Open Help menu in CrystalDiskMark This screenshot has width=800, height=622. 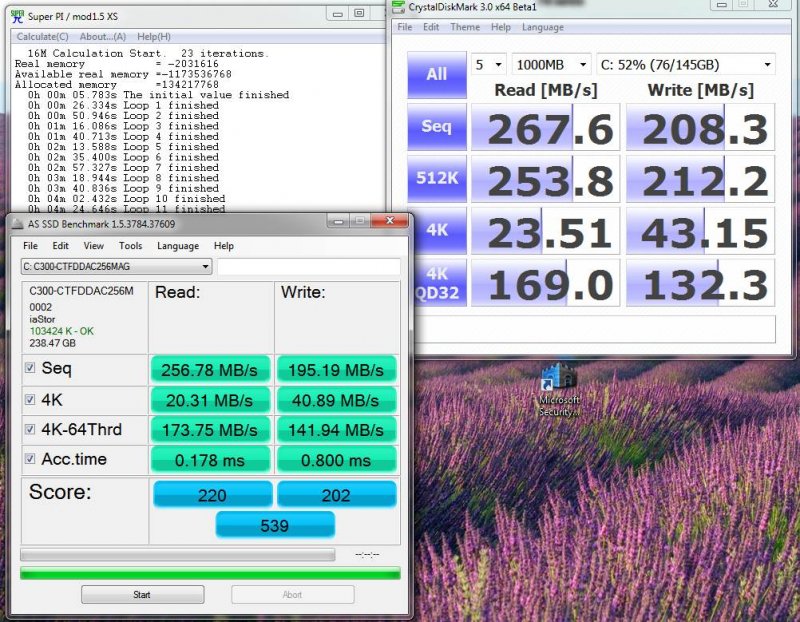(501, 27)
